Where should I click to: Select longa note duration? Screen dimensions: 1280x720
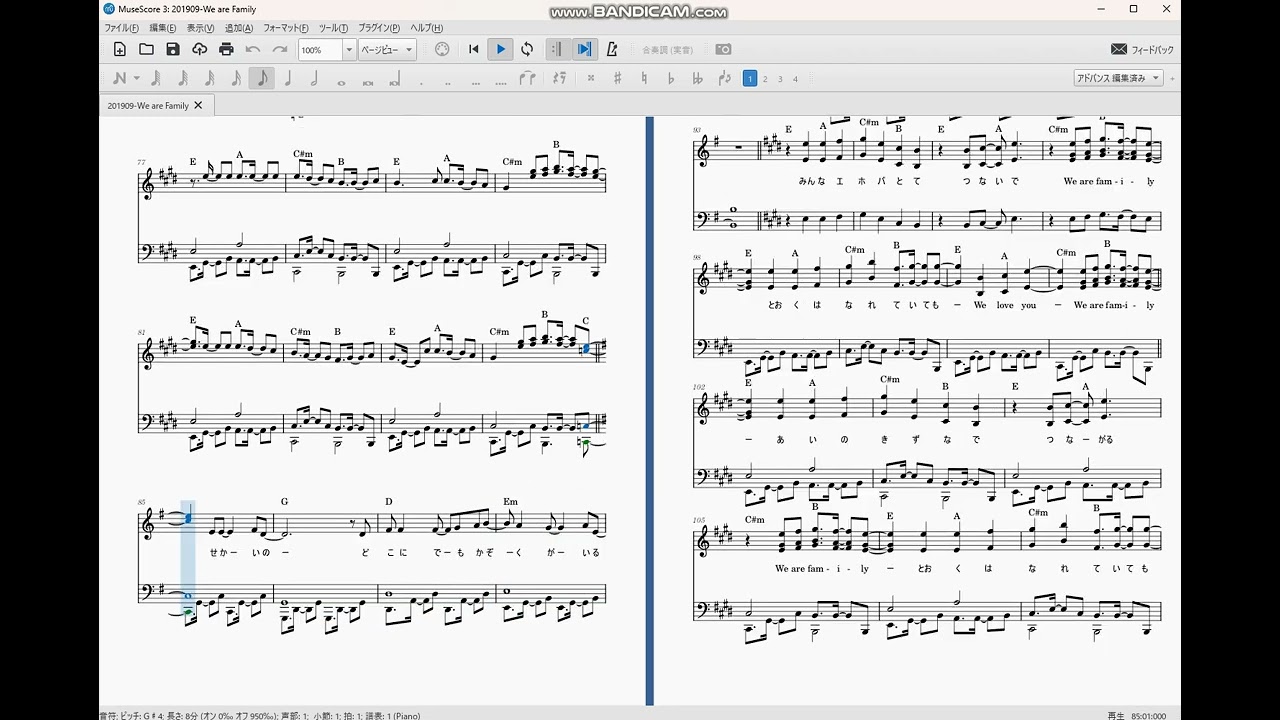[395, 78]
